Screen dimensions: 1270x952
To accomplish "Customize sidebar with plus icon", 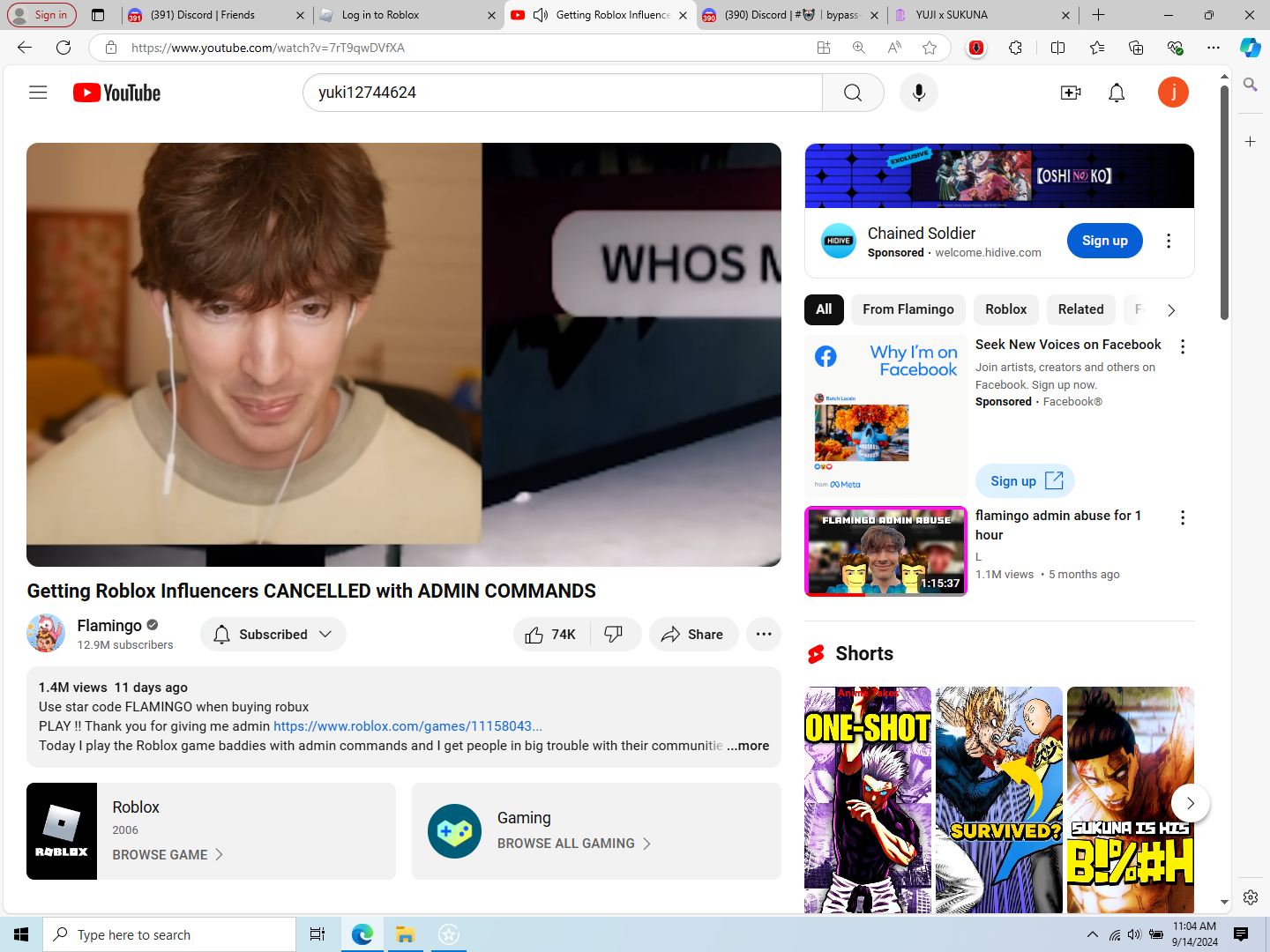I will point(1250,141).
